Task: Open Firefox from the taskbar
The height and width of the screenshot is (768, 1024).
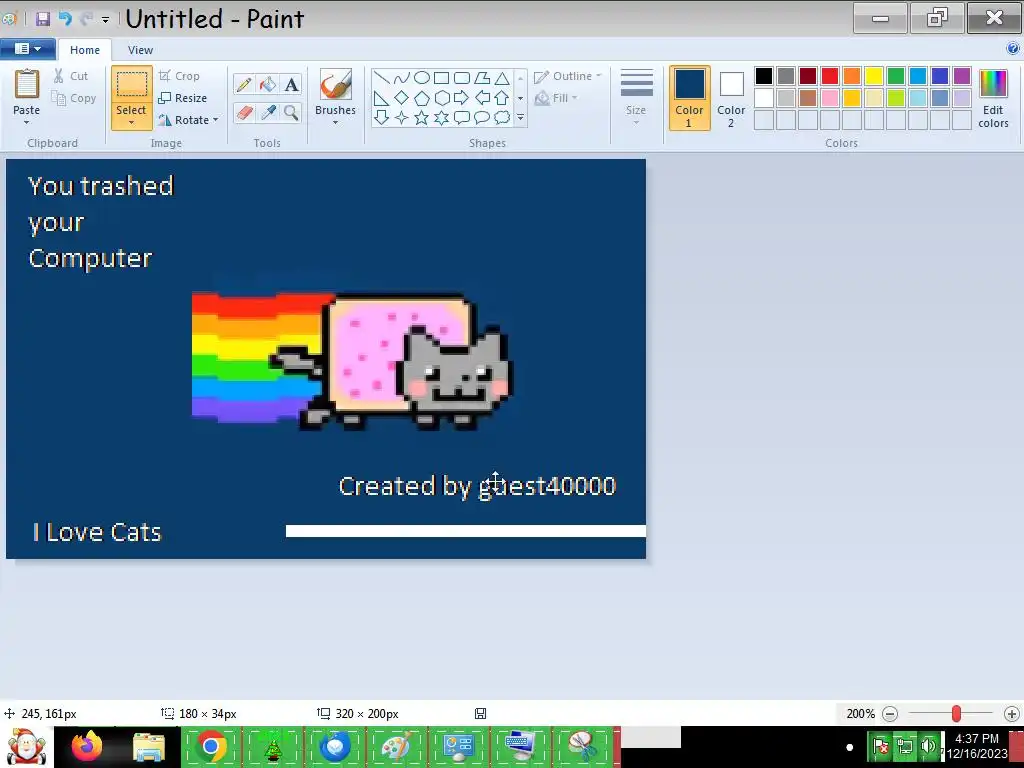Action: [87, 746]
